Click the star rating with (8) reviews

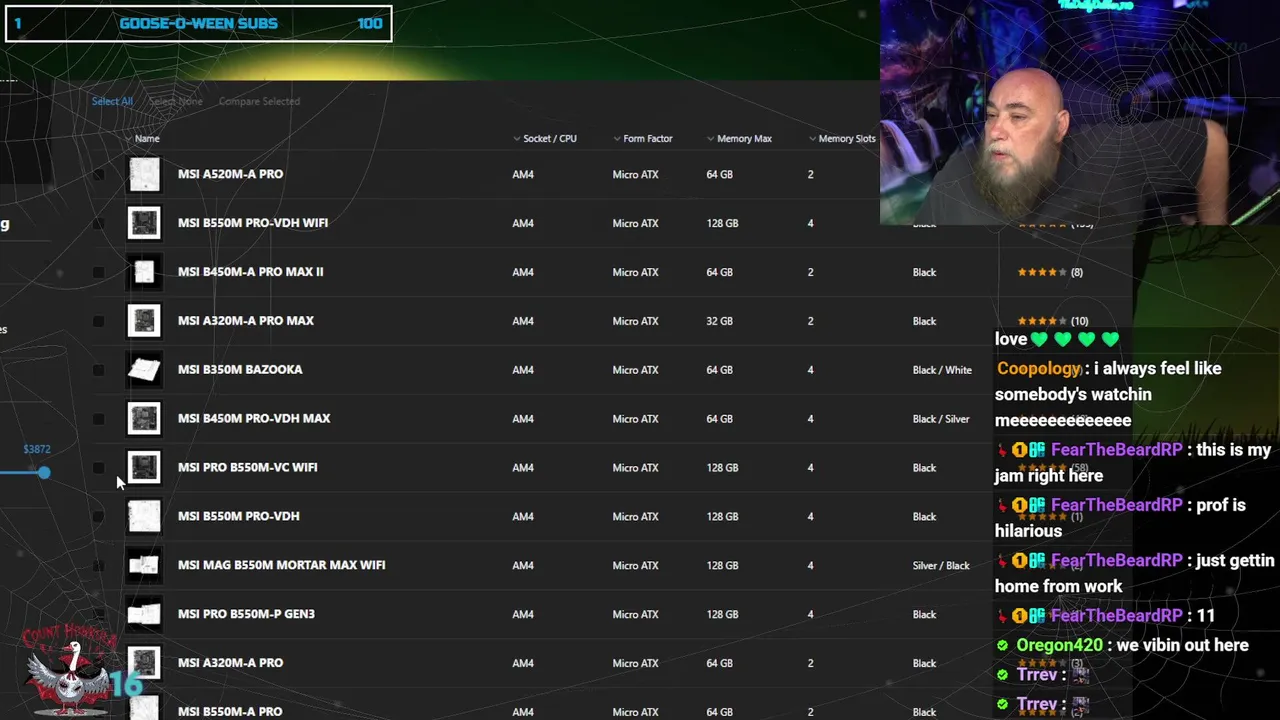pos(1050,272)
